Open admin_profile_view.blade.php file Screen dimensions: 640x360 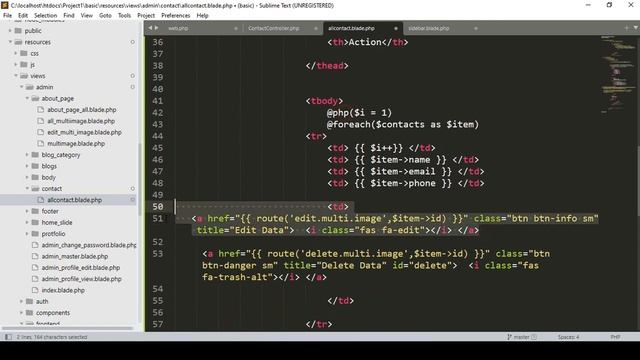coord(82,279)
